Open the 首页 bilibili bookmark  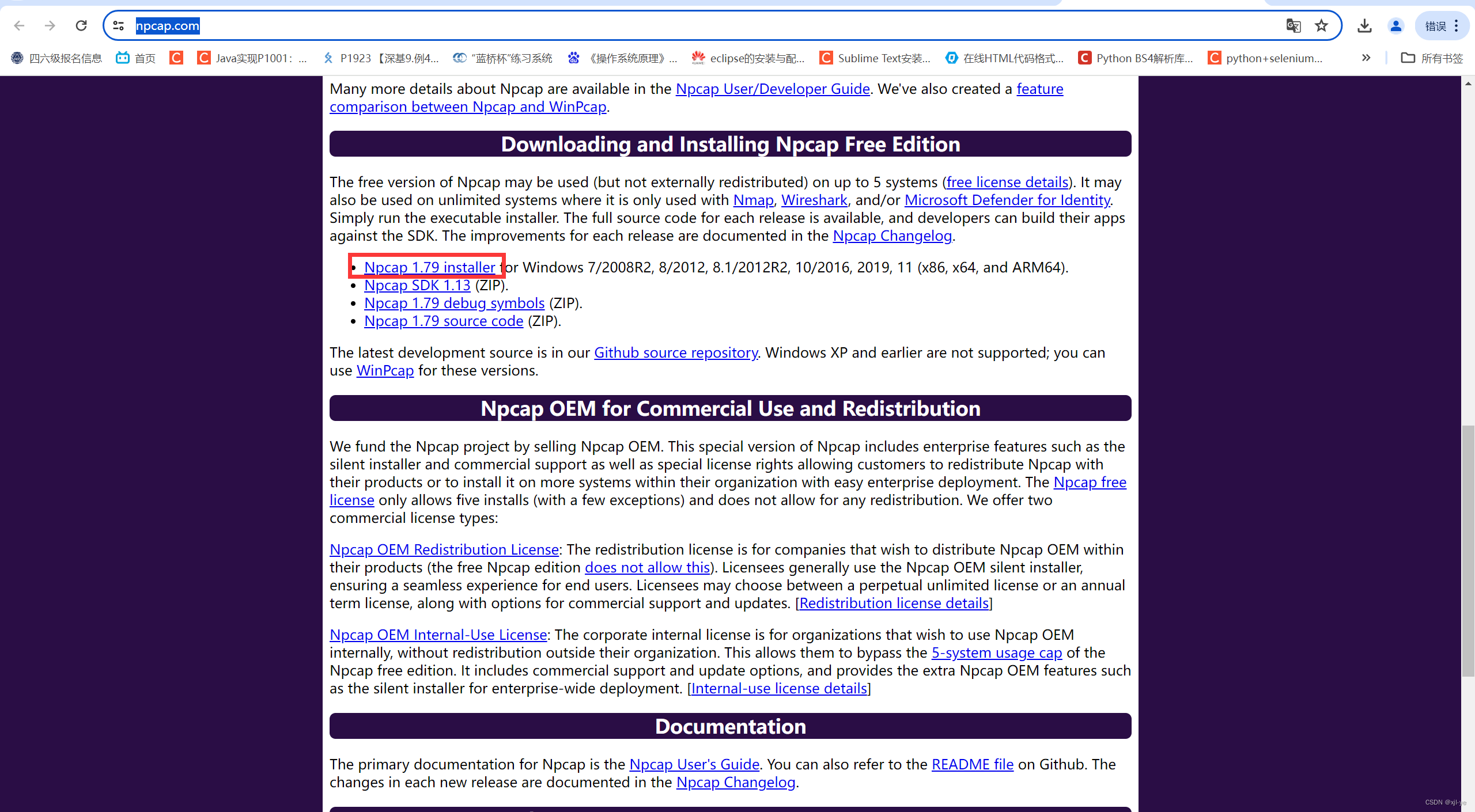(x=136, y=58)
